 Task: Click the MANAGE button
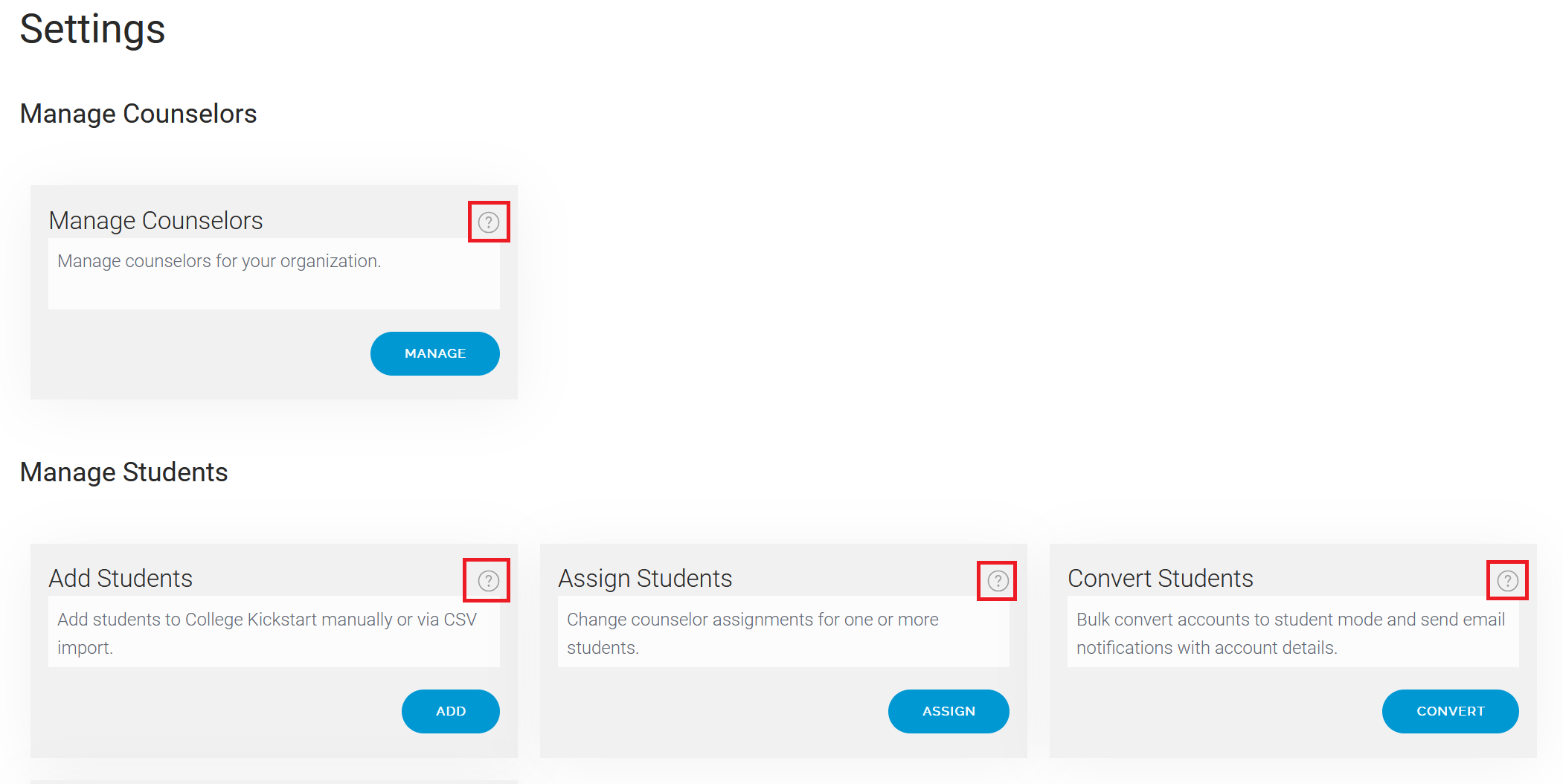tap(435, 353)
